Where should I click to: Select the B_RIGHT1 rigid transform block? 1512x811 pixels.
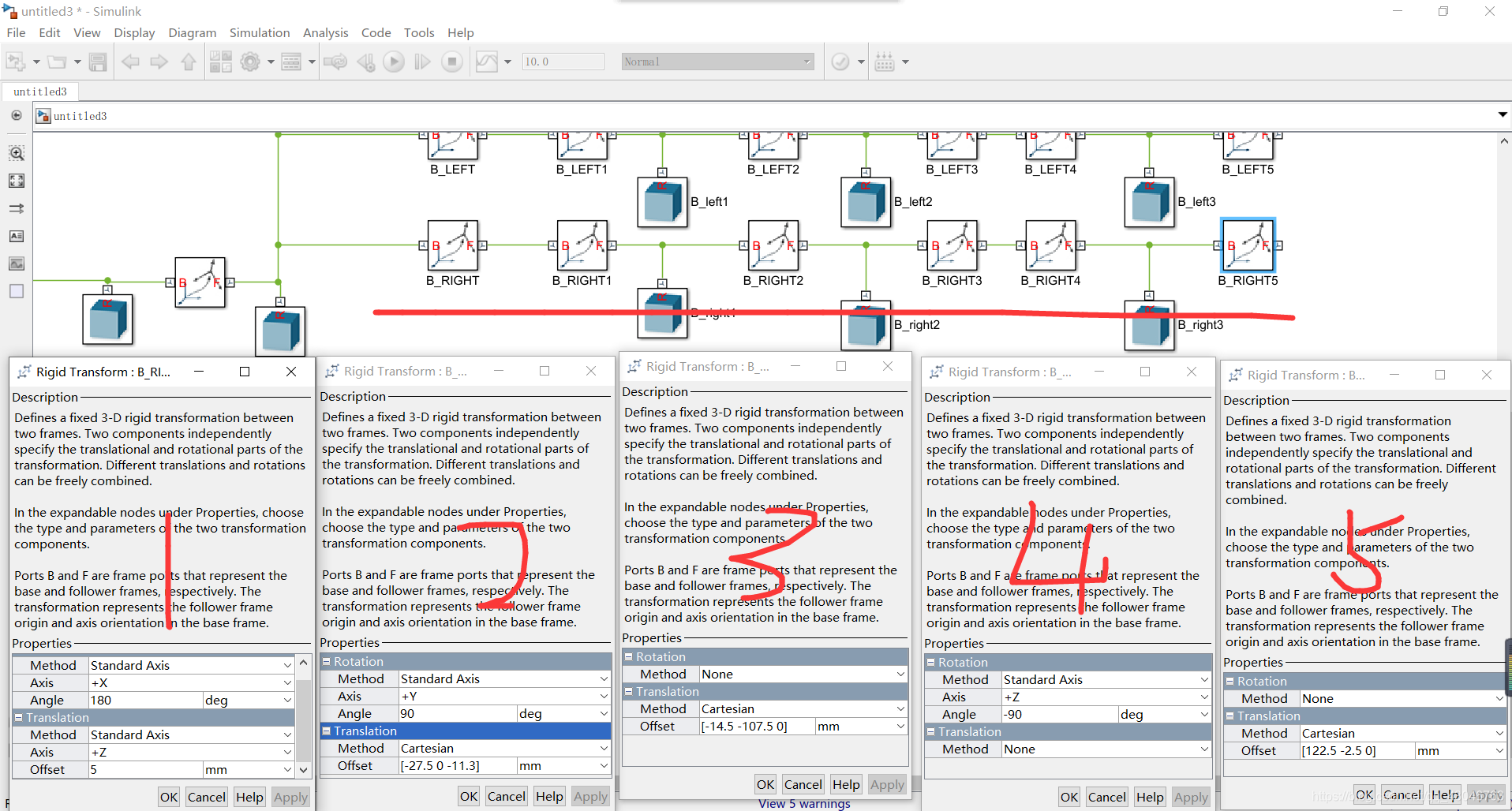[x=582, y=245]
